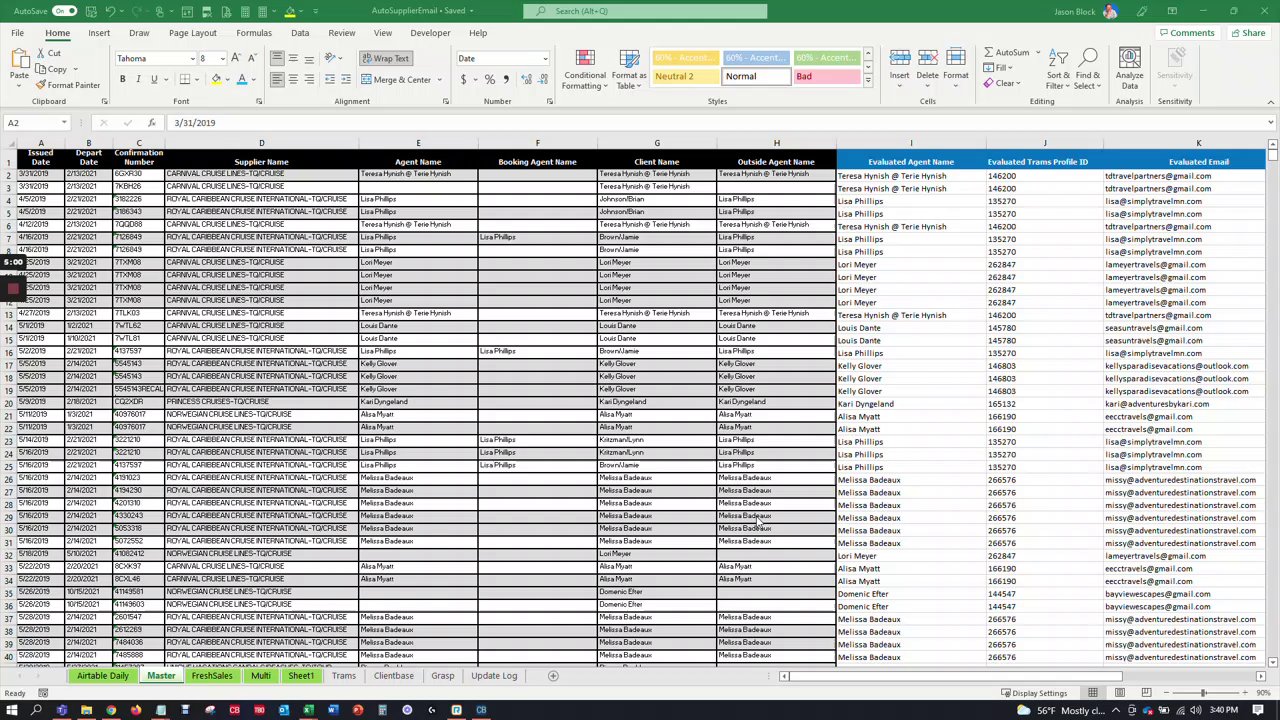Apply the Bad cell style swatch
Image resolution: width=1280 pixels, height=720 pixels.
[826, 77]
